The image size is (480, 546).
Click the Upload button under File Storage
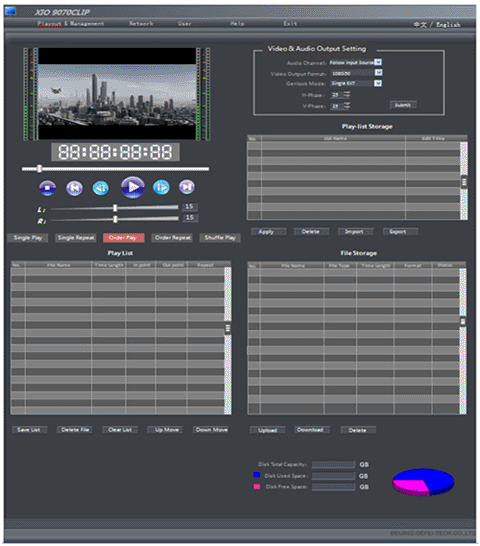point(268,430)
